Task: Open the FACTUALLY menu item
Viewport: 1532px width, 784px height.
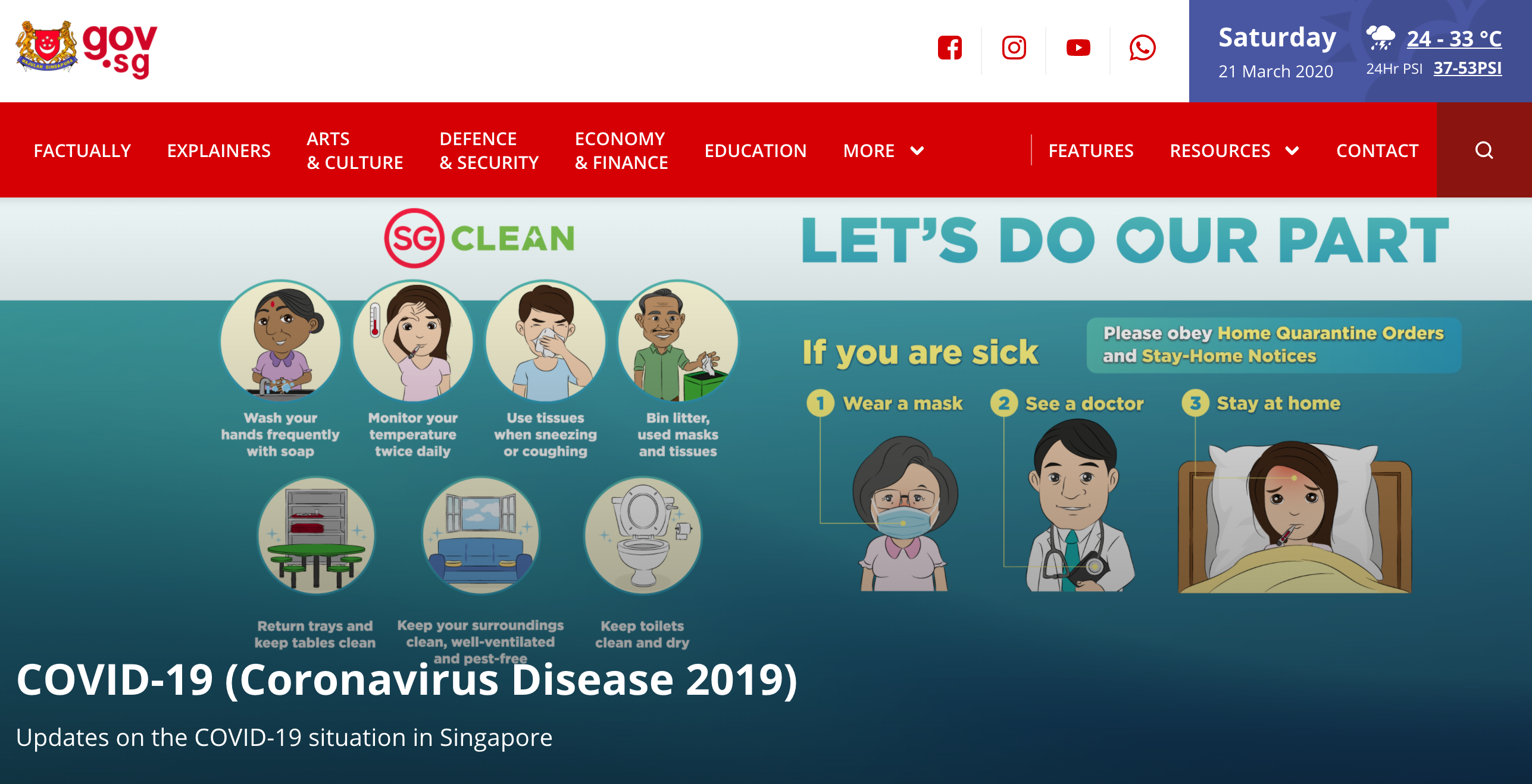Action: point(82,150)
